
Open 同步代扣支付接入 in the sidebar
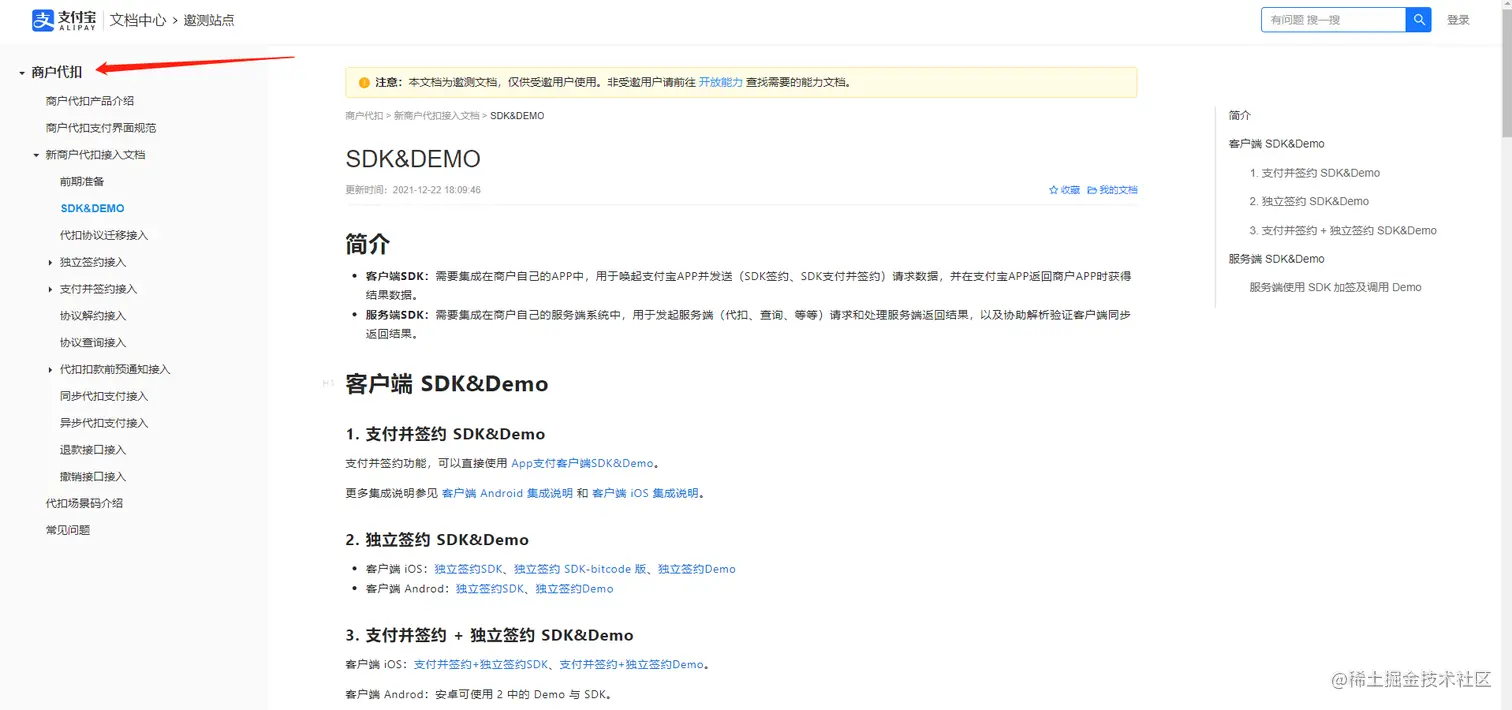coord(104,396)
